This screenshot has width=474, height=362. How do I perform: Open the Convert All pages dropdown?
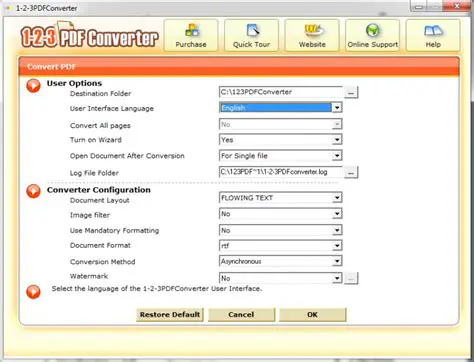click(x=337, y=124)
